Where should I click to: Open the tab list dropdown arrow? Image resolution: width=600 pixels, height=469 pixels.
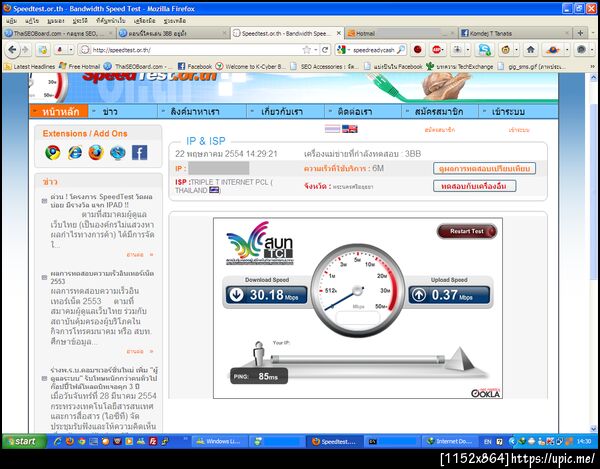593,33
